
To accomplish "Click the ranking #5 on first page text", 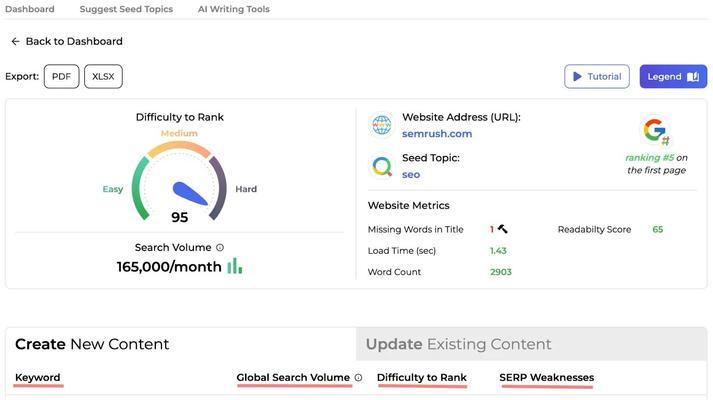I will [x=656, y=164].
